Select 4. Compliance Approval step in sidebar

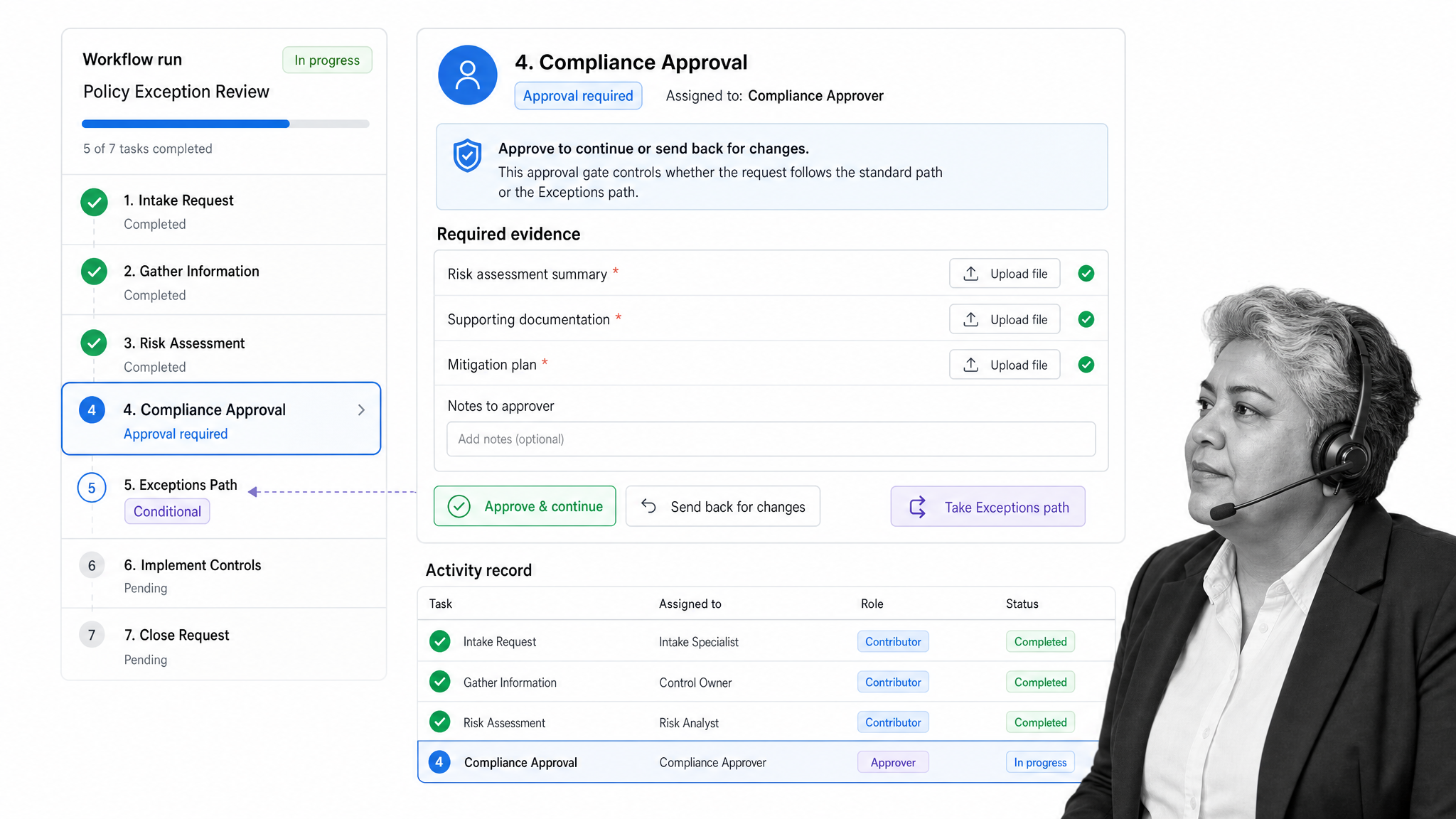221,419
